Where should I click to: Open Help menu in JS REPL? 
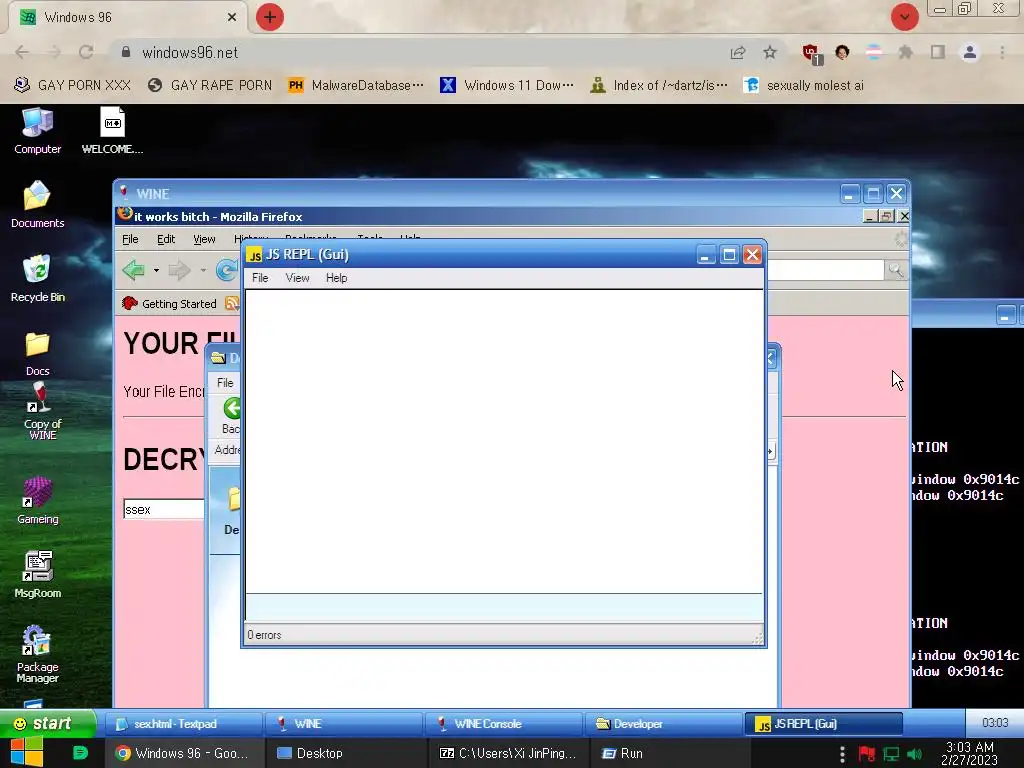[336, 278]
